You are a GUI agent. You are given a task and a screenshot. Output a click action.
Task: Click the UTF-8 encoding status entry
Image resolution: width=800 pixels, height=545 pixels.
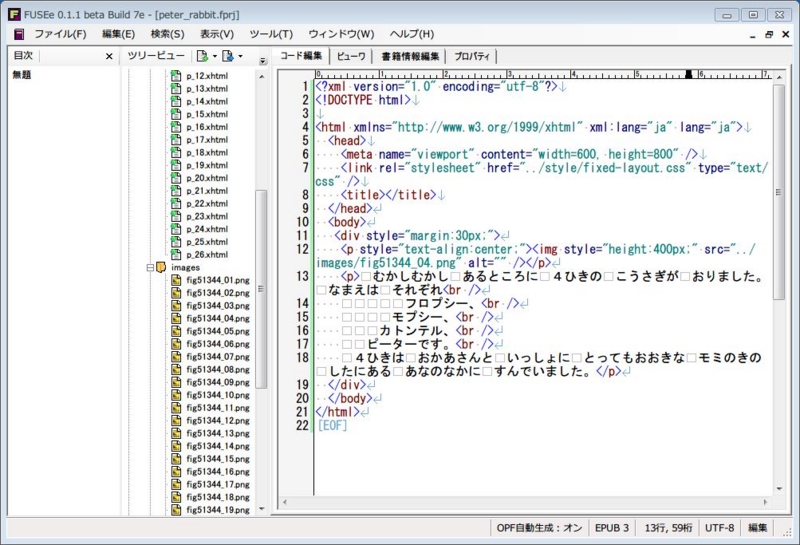pyautogui.click(x=719, y=528)
